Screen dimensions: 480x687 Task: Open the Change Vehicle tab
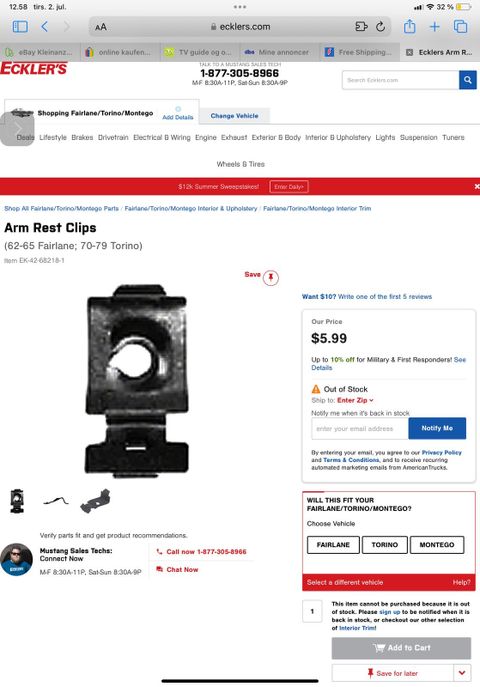coord(234,116)
